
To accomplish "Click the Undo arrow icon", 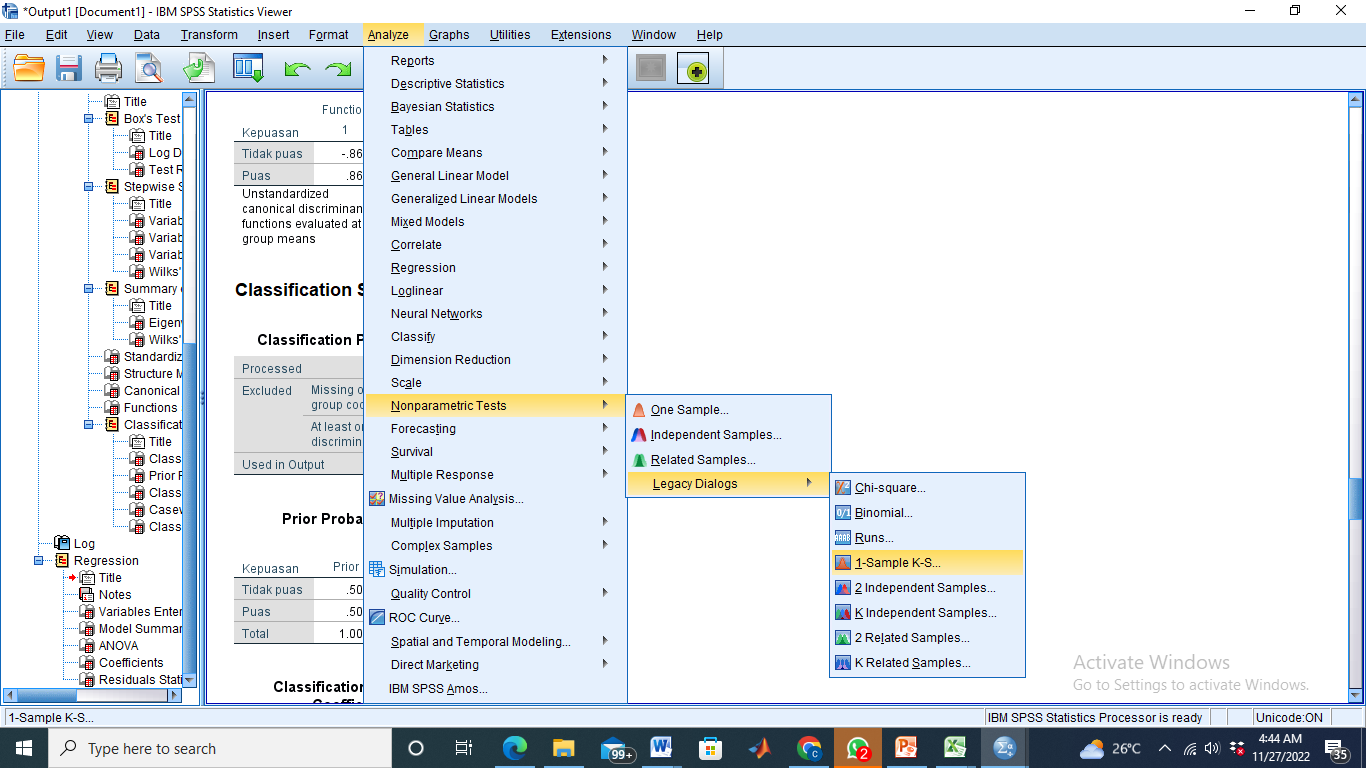I will point(297,70).
